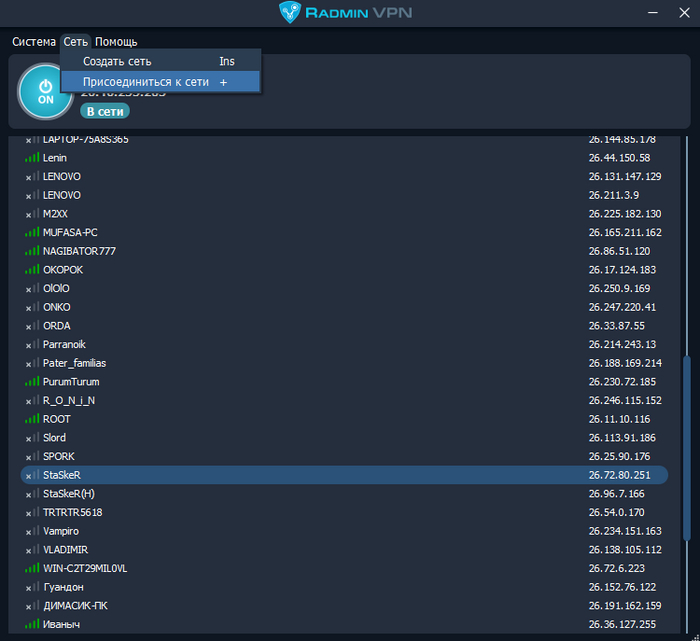Image resolution: width=700 pixels, height=641 pixels.
Task: Click the signal icon next to Lenin
Action: [32, 158]
